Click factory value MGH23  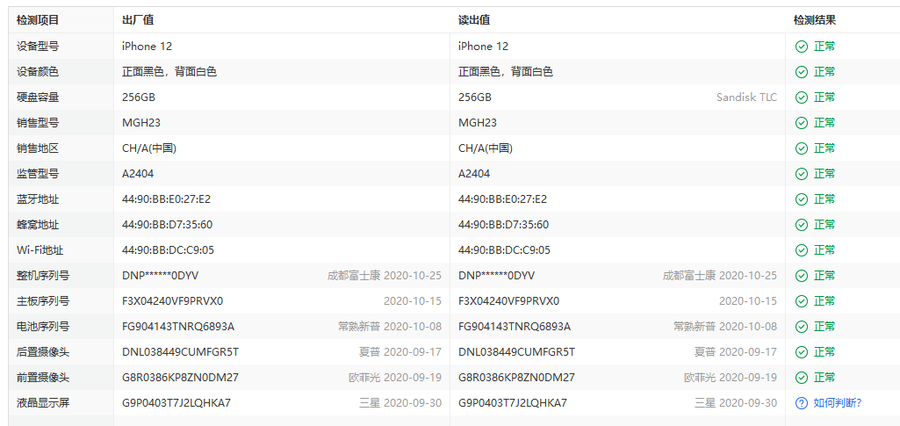pos(141,123)
